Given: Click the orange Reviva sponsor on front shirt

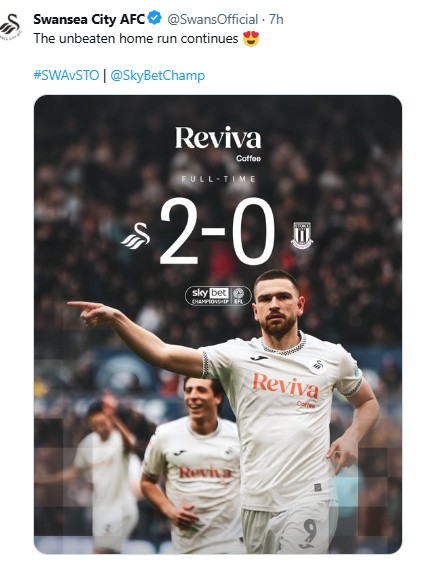Looking at the screenshot, I should point(285,388).
